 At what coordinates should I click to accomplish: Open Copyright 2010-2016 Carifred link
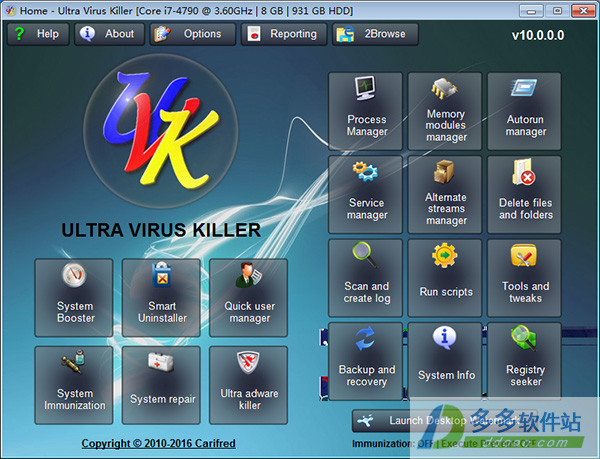click(158, 443)
